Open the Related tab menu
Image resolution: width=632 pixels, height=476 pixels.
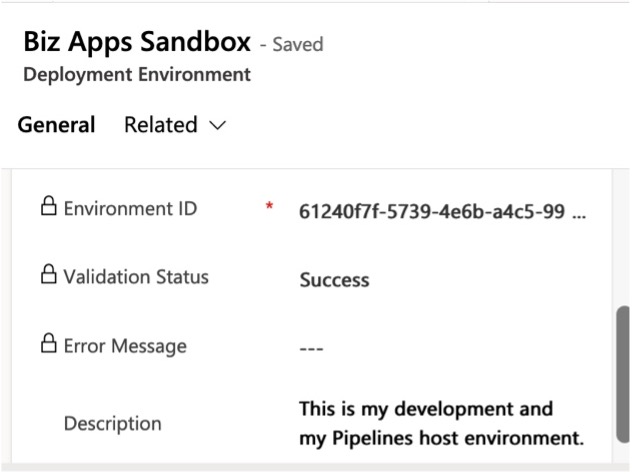click(x=175, y=125)
